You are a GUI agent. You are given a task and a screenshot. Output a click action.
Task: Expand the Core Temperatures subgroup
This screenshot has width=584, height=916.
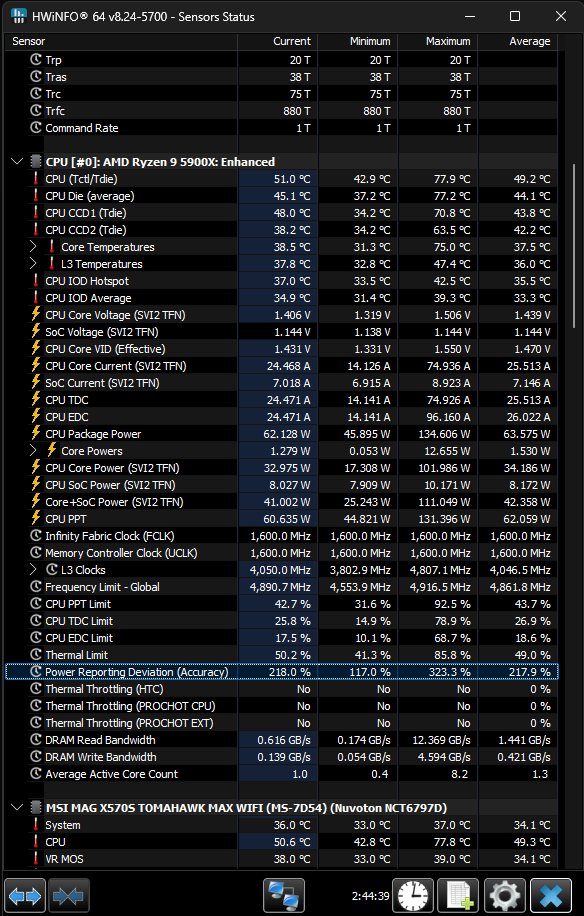click(x=33, y=247)
